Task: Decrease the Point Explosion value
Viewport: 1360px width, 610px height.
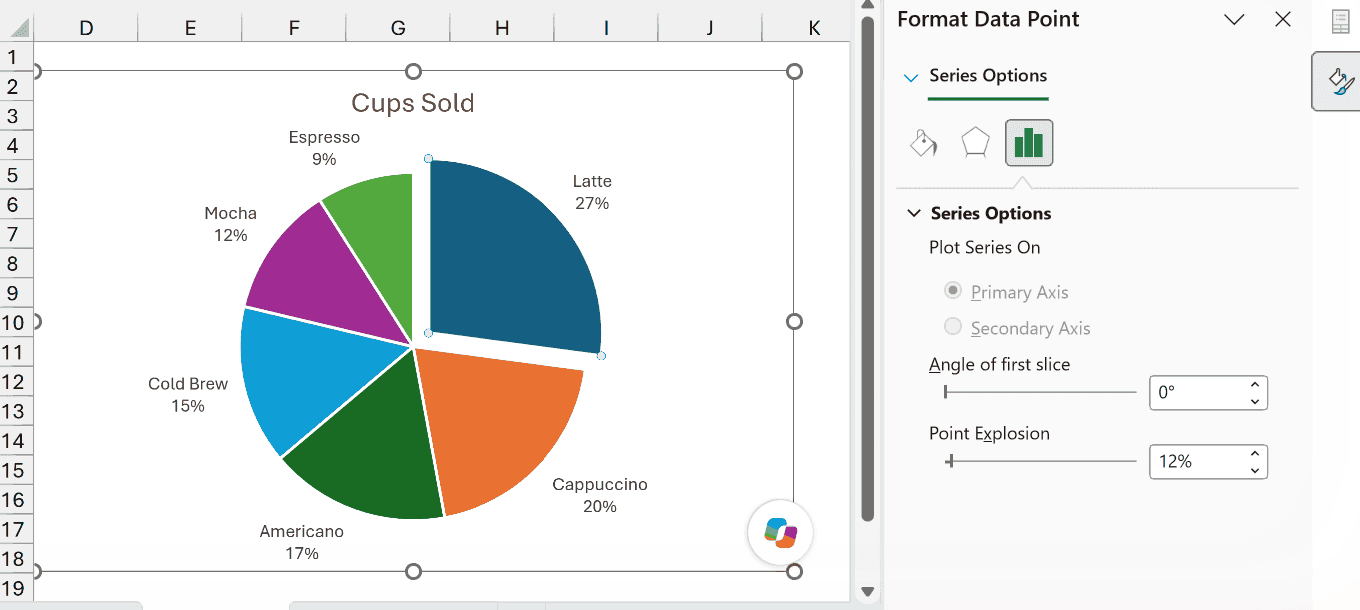Action: 1255,470
